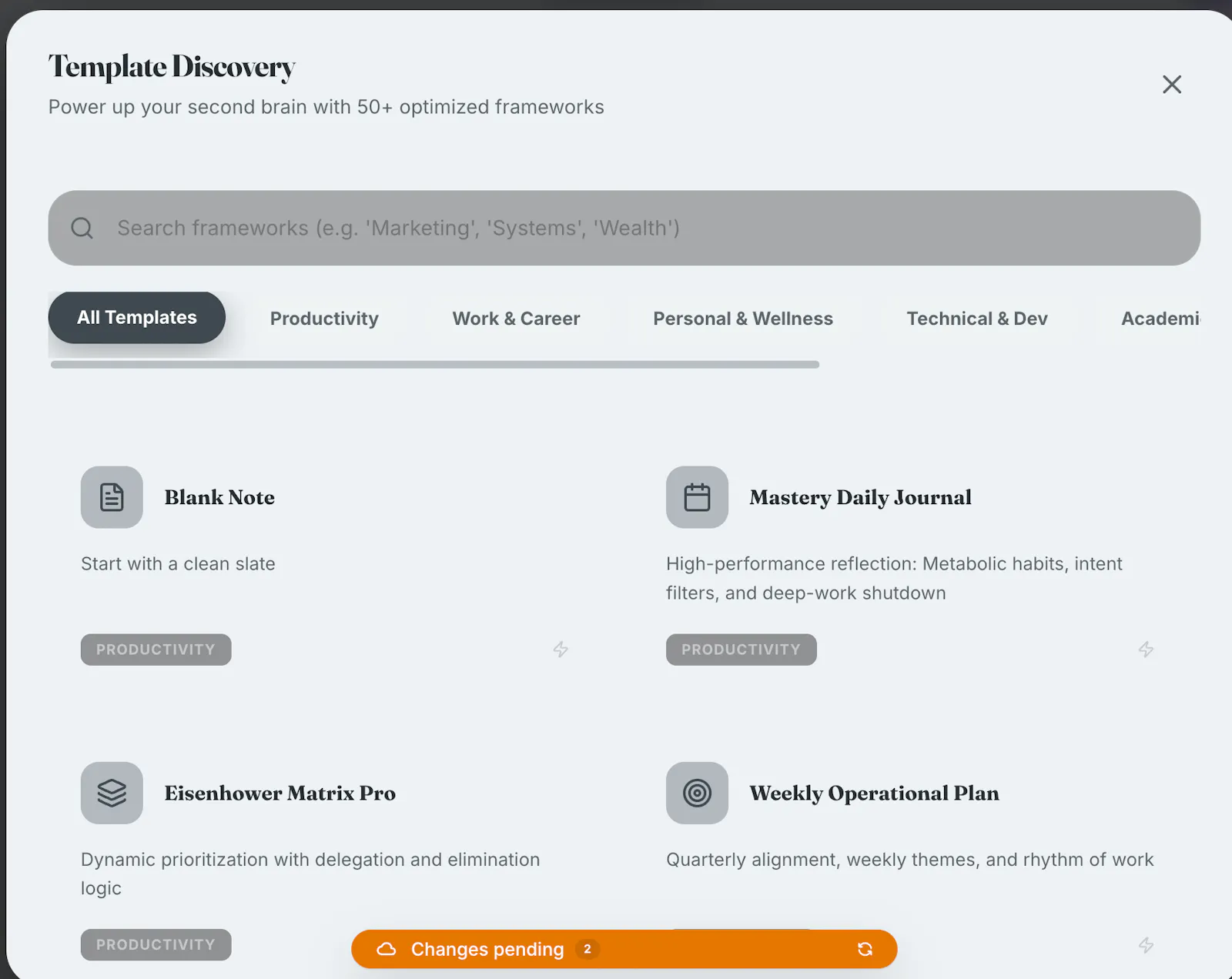Click the 'High-performance reflection' description text

click(894, 578)
